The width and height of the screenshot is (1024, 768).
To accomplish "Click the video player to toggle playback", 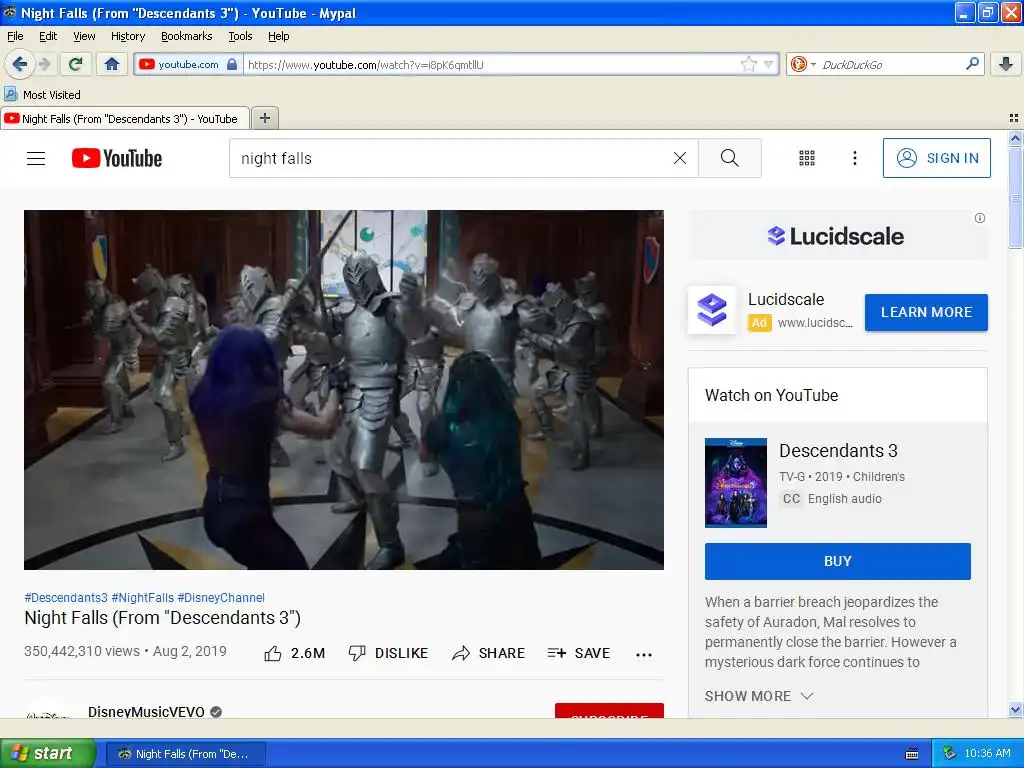I will pos(344,390).
